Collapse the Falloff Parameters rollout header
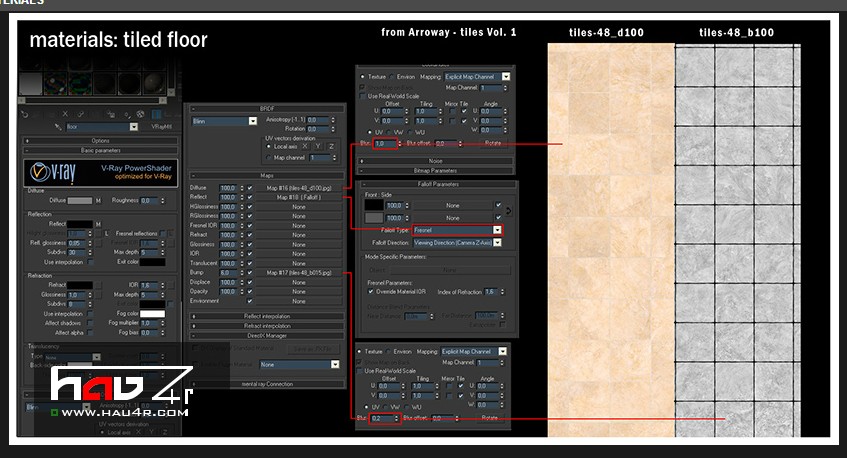This screenshot has height=458, width=847. point(438,184)
